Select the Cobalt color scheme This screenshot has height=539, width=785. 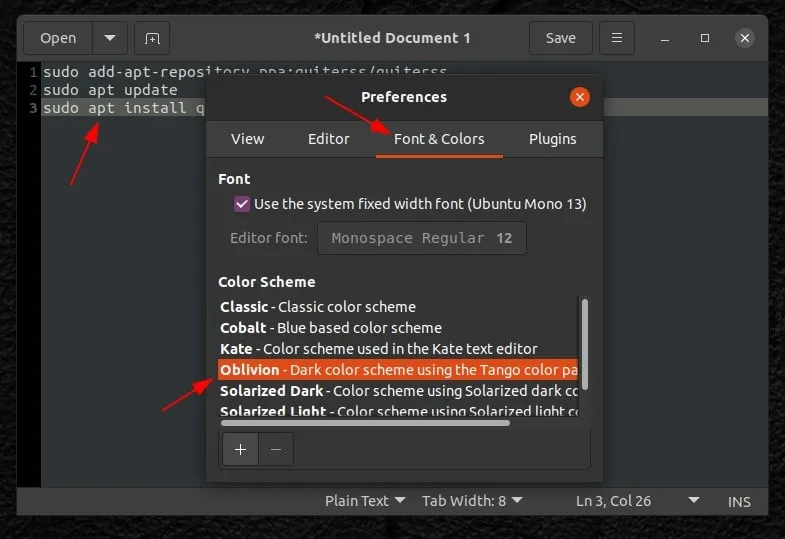331,328
